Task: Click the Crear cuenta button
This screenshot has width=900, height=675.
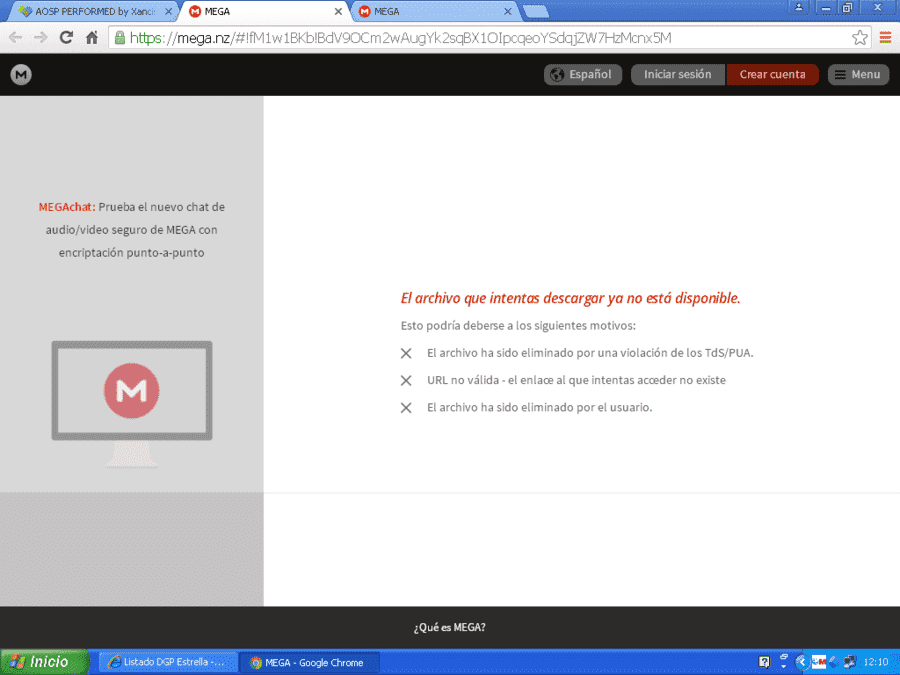Action: (x=772, y=75)
